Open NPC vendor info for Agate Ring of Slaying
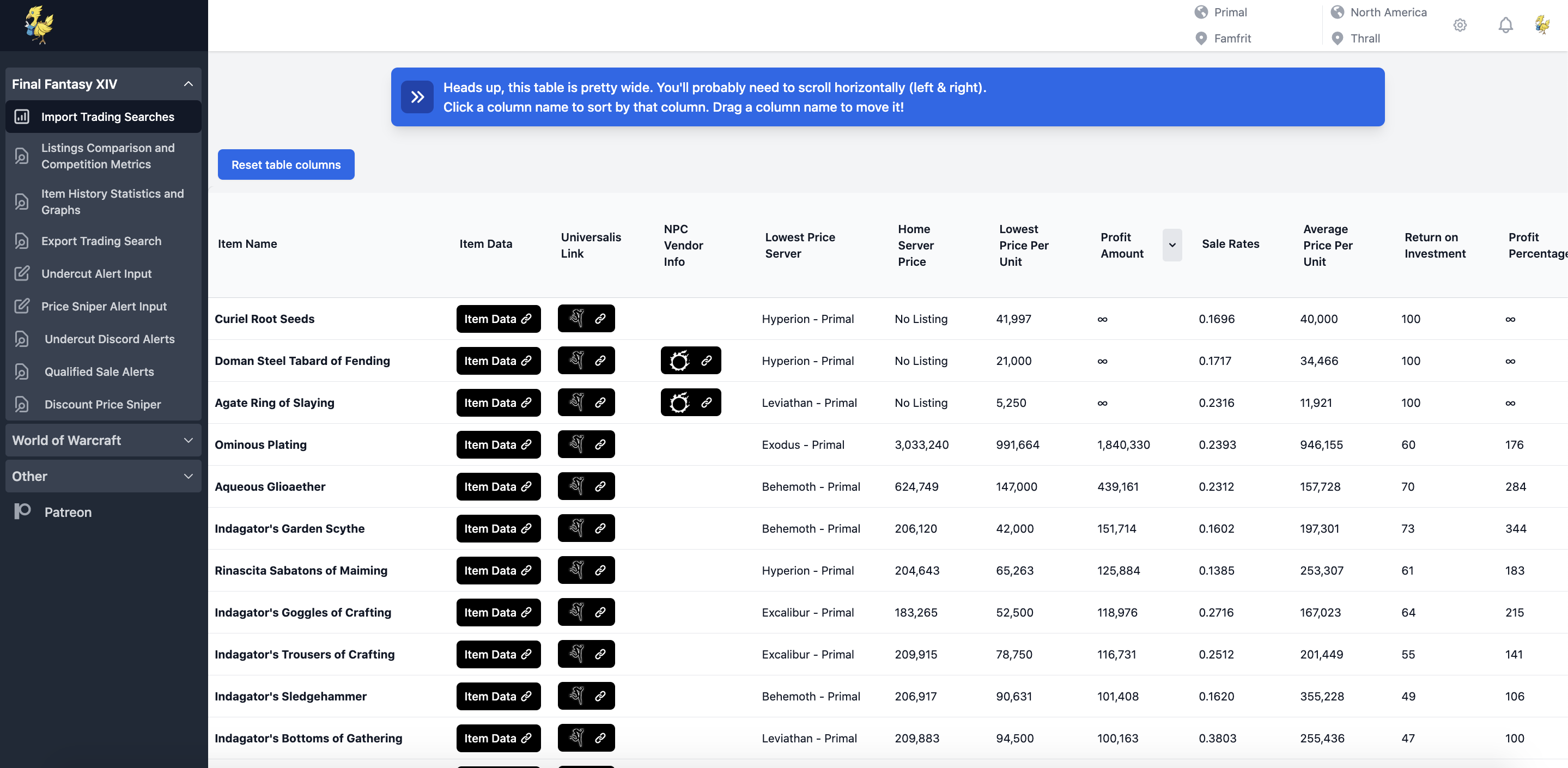Image resolution: width=1568 pixels, height=768 pixels. 690,403
